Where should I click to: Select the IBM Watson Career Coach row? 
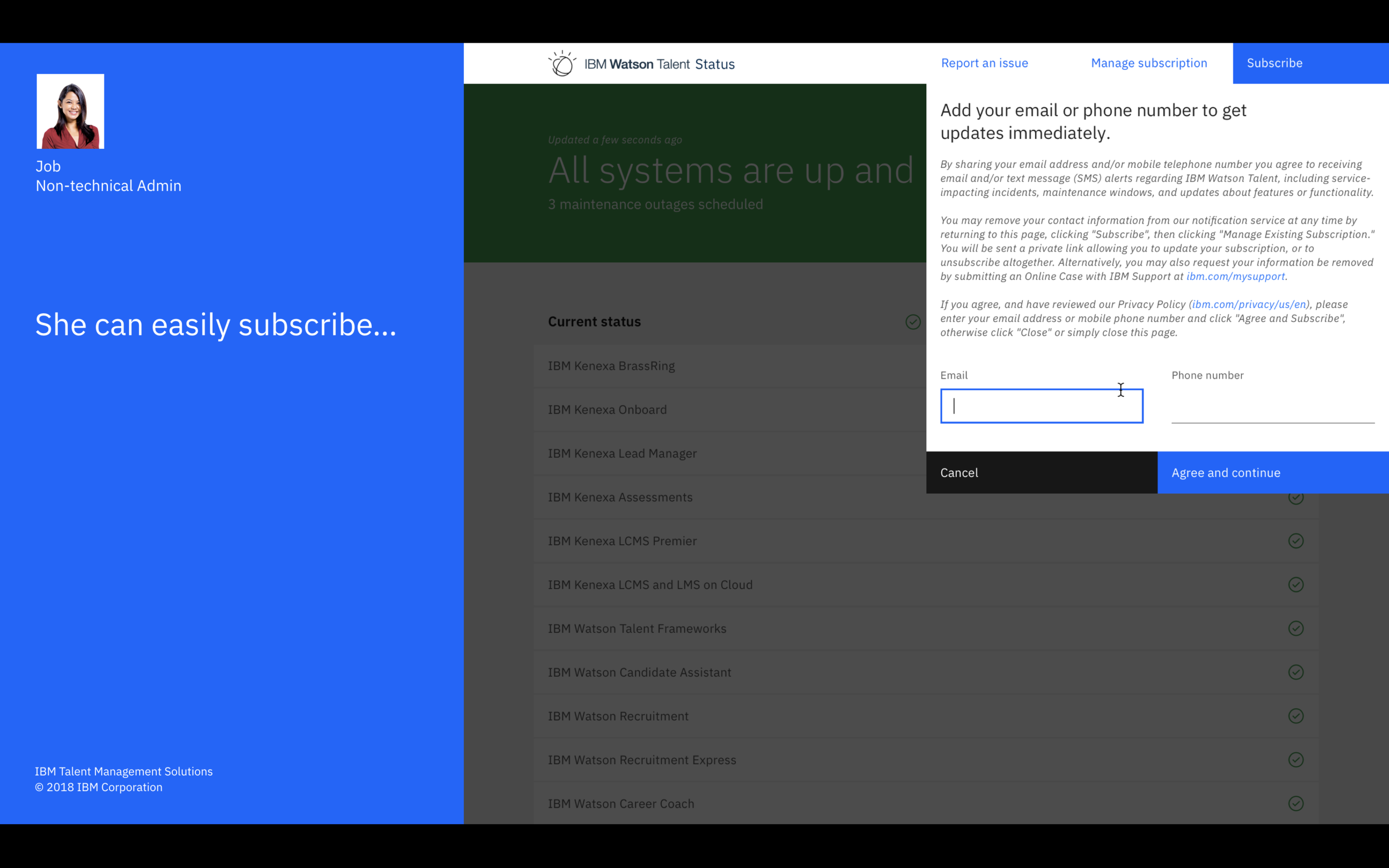(x=926, y=803)
